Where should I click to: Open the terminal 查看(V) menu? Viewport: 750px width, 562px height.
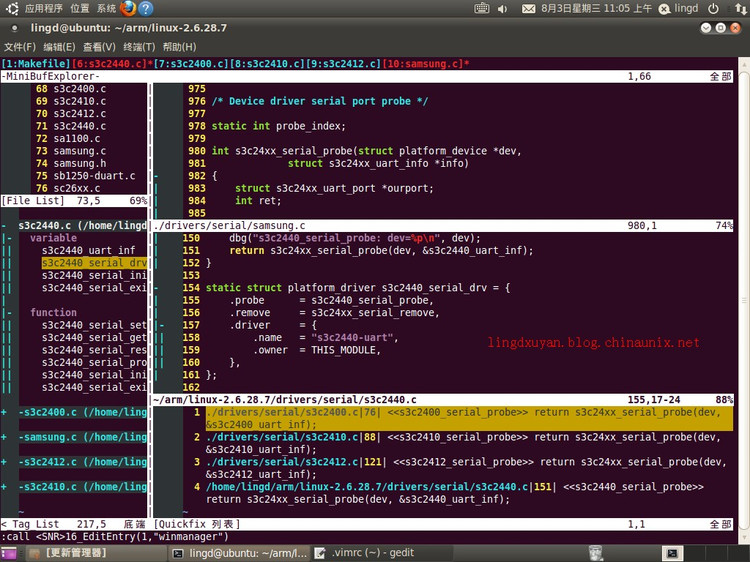point(99,47)
